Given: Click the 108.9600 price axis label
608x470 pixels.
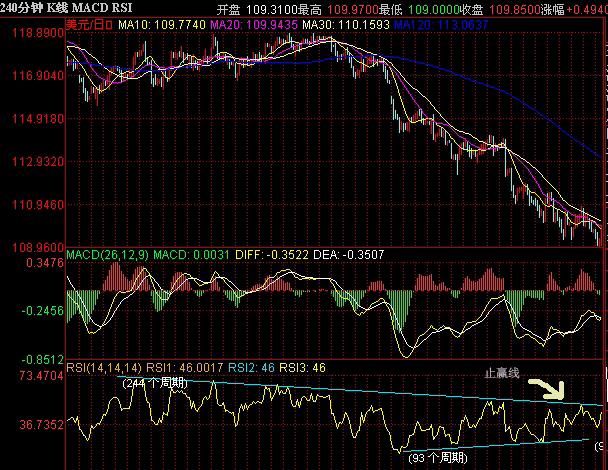Looking at the screenshot, I should (x=38, y=247).
